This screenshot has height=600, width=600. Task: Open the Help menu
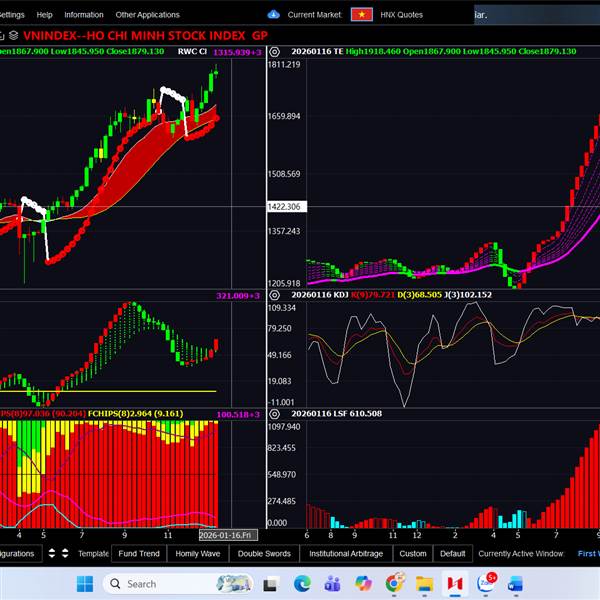[x=44, y=15]
